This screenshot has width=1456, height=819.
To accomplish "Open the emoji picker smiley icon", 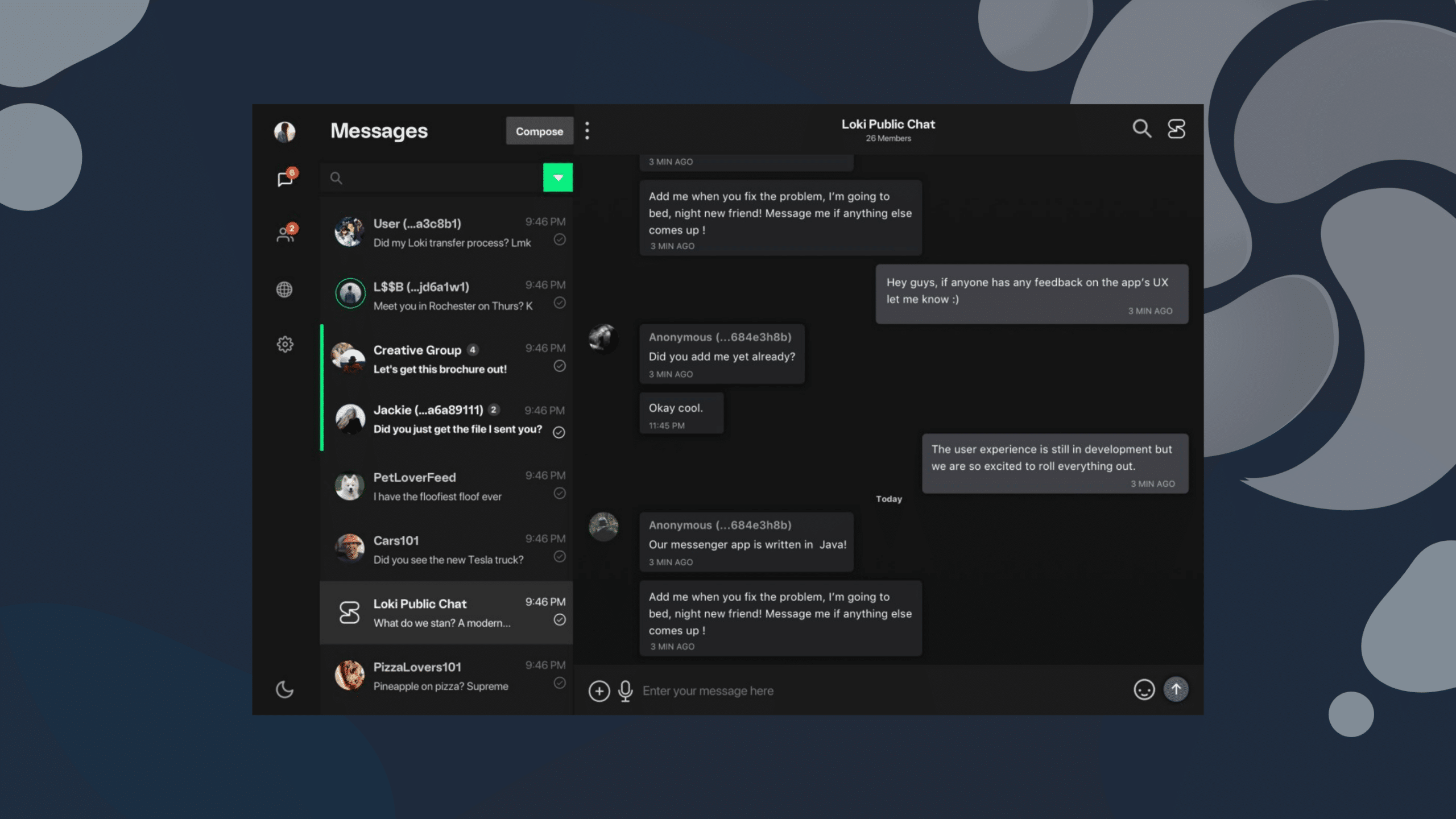I will tap(1144, 690).
